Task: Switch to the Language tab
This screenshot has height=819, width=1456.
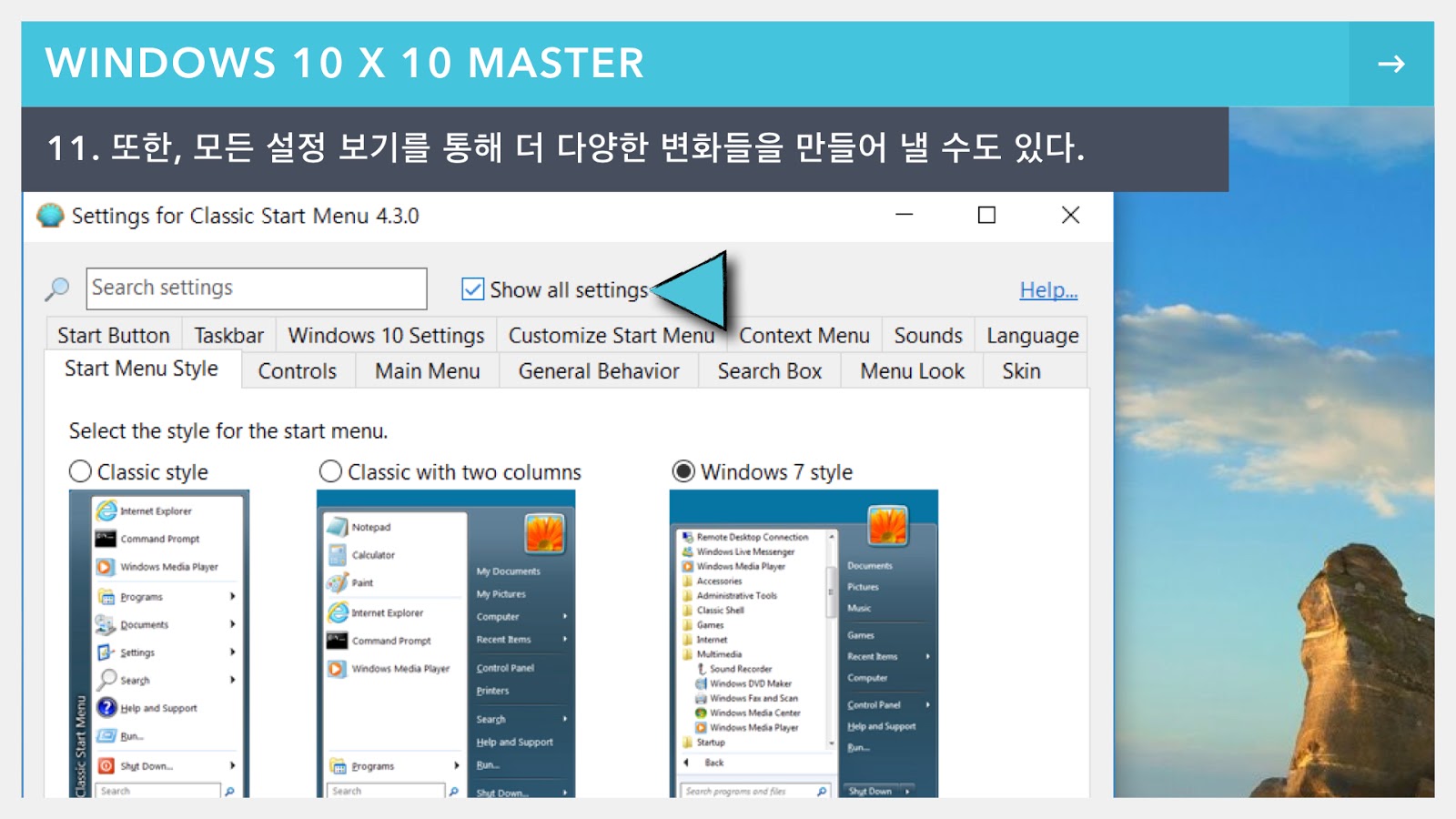Action: pos(1033,335)
